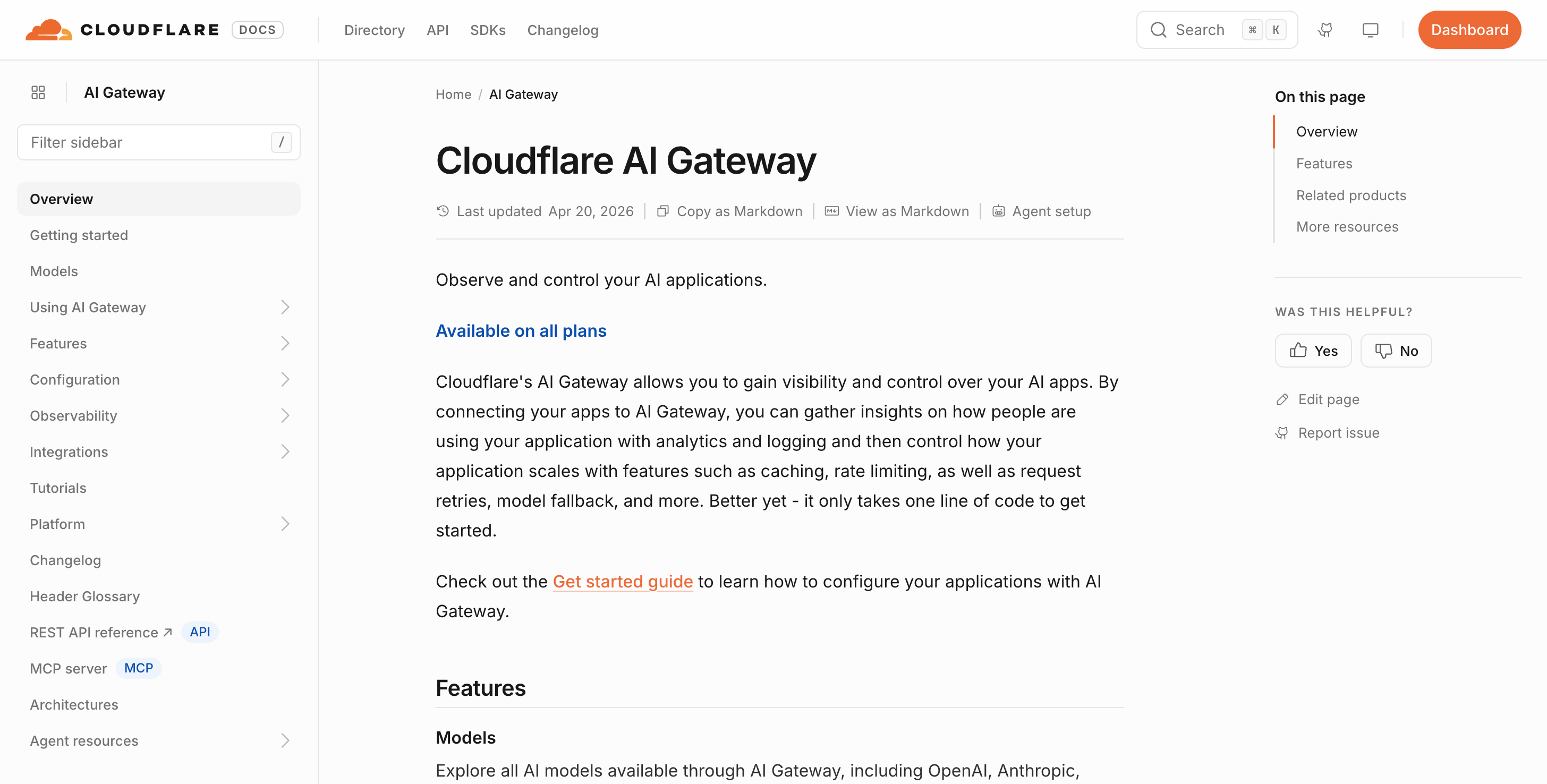1547x784 pixels.
Task: Focus the Search box in the header
Action: pyautogui.click(x=1217, y=30)
